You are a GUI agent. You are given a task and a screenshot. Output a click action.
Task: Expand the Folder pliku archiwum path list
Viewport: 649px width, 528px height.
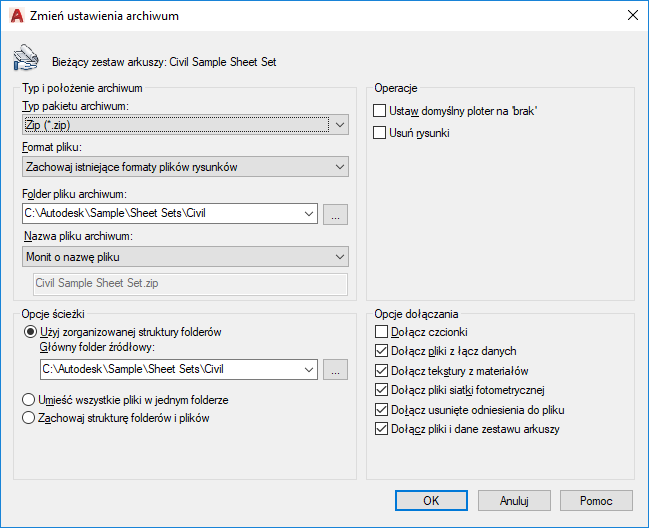pyautogui.click(x=307, y=213)
